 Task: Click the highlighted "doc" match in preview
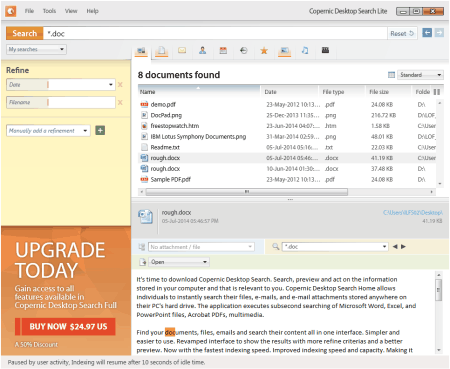click(170, 332)
